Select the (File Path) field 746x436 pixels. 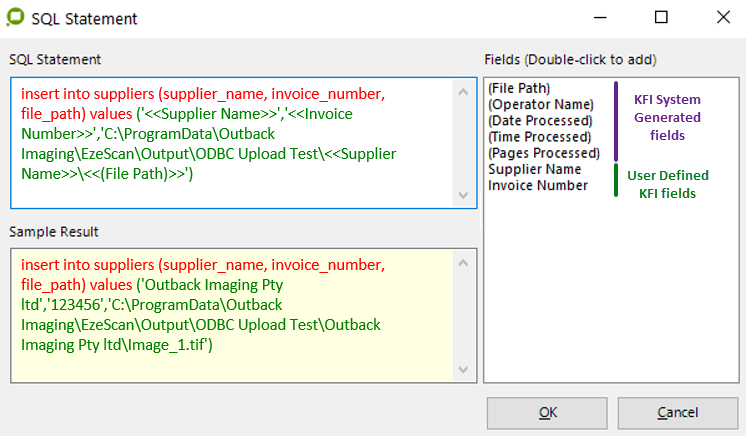pyautogui.click(x=520, y=89)
